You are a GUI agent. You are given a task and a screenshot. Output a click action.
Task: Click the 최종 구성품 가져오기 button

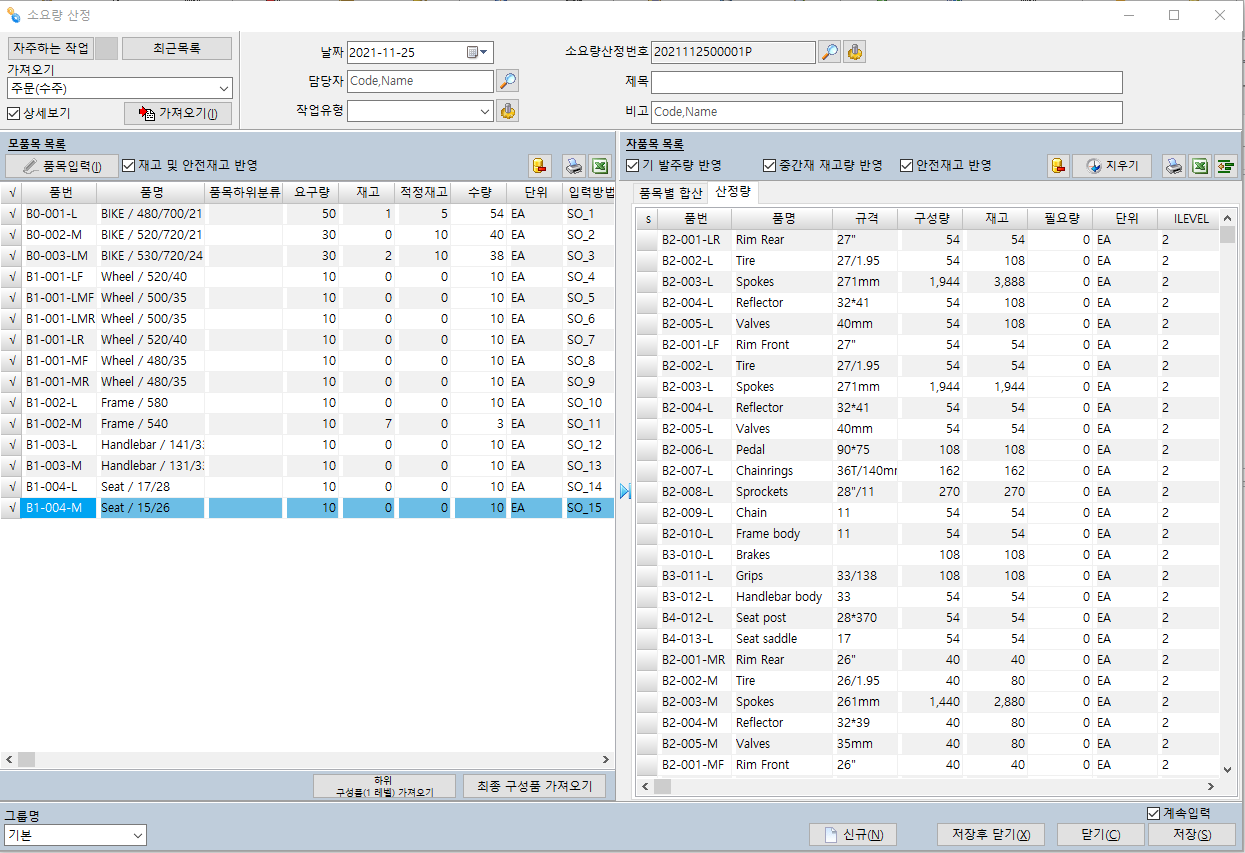tap(534, 786)
